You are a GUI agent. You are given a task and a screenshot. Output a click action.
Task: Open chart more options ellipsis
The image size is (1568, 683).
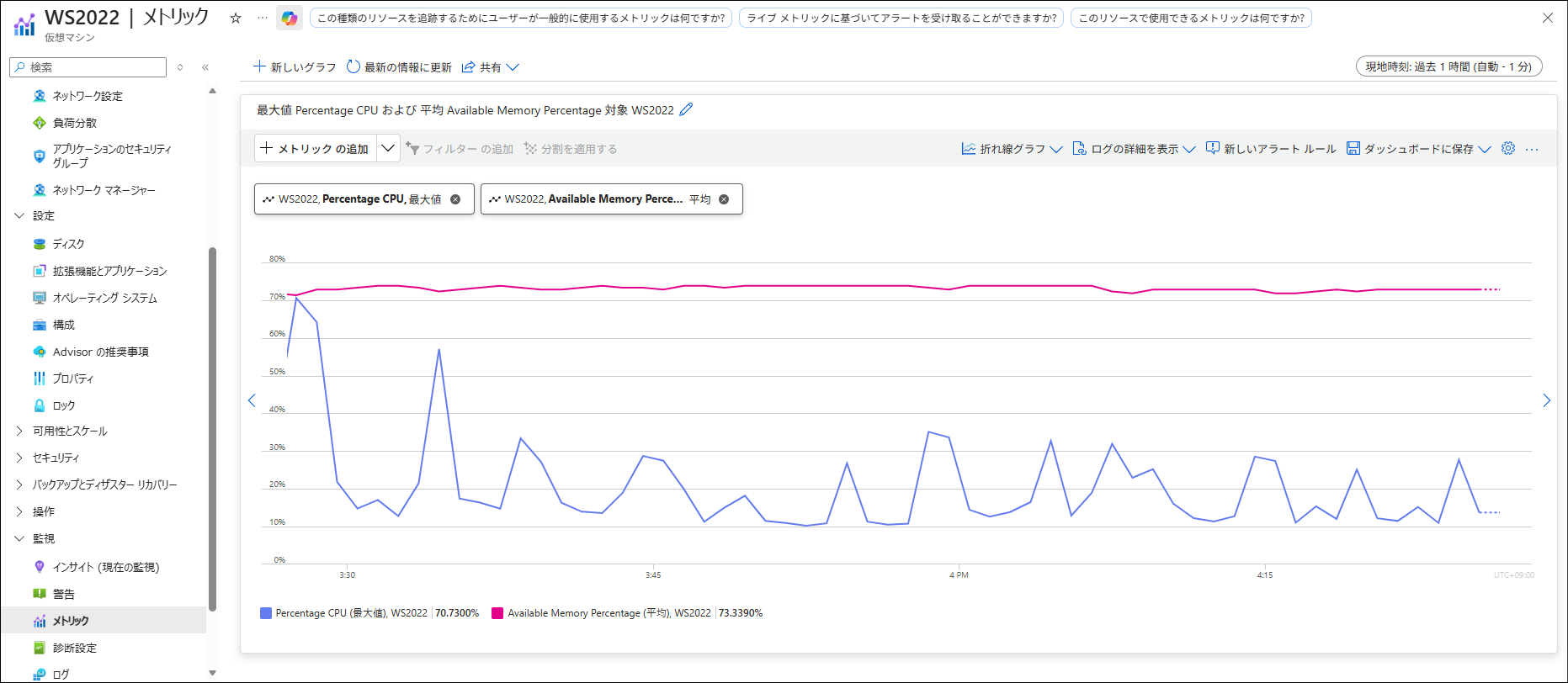click(1532, 149)
